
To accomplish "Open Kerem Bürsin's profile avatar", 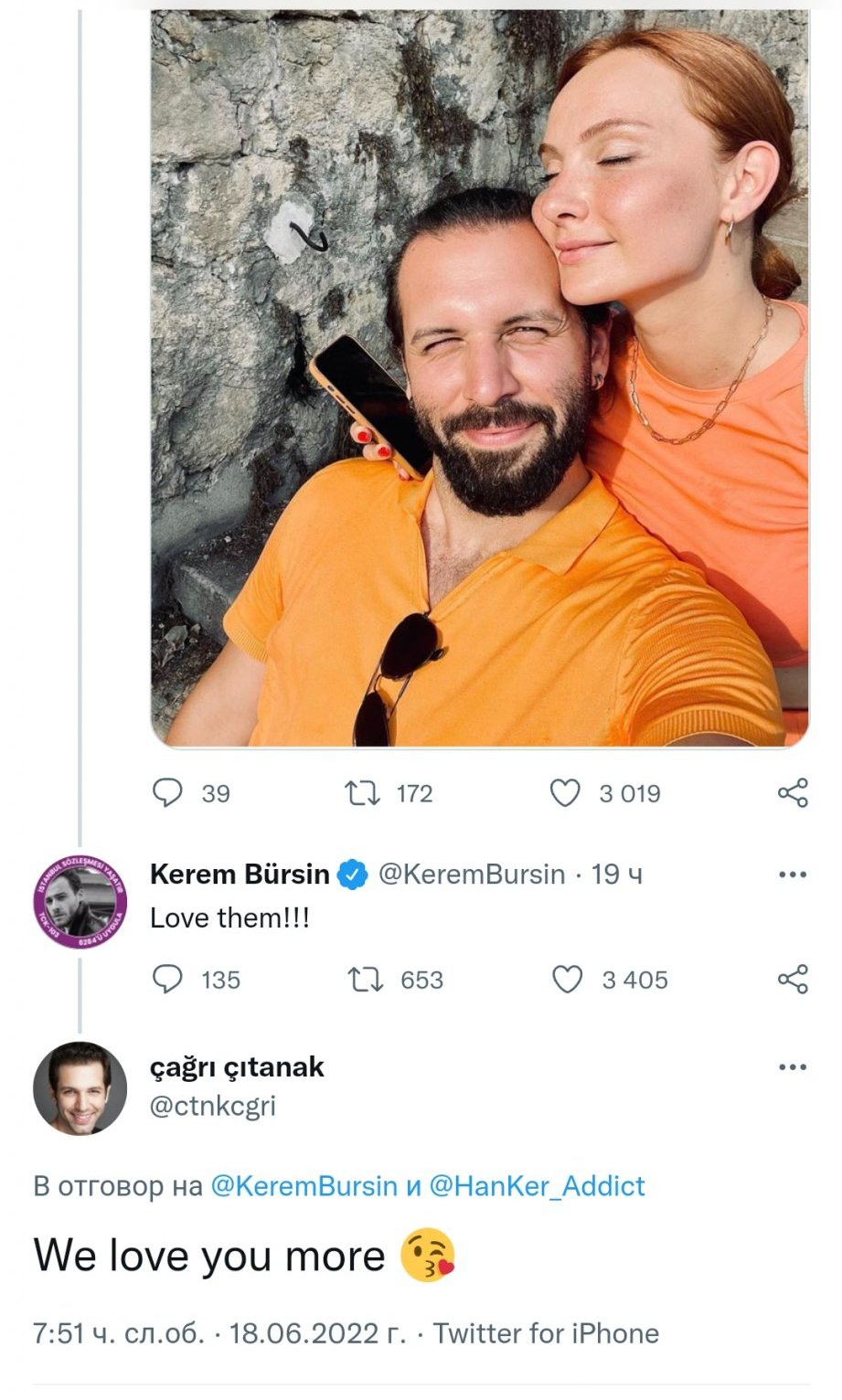I will click(x=80, y=902).
